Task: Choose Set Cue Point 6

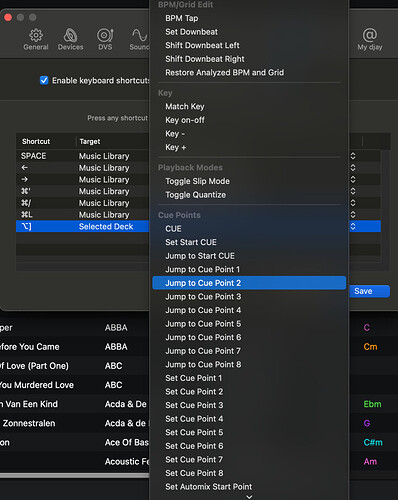Action: pos(249,446)
